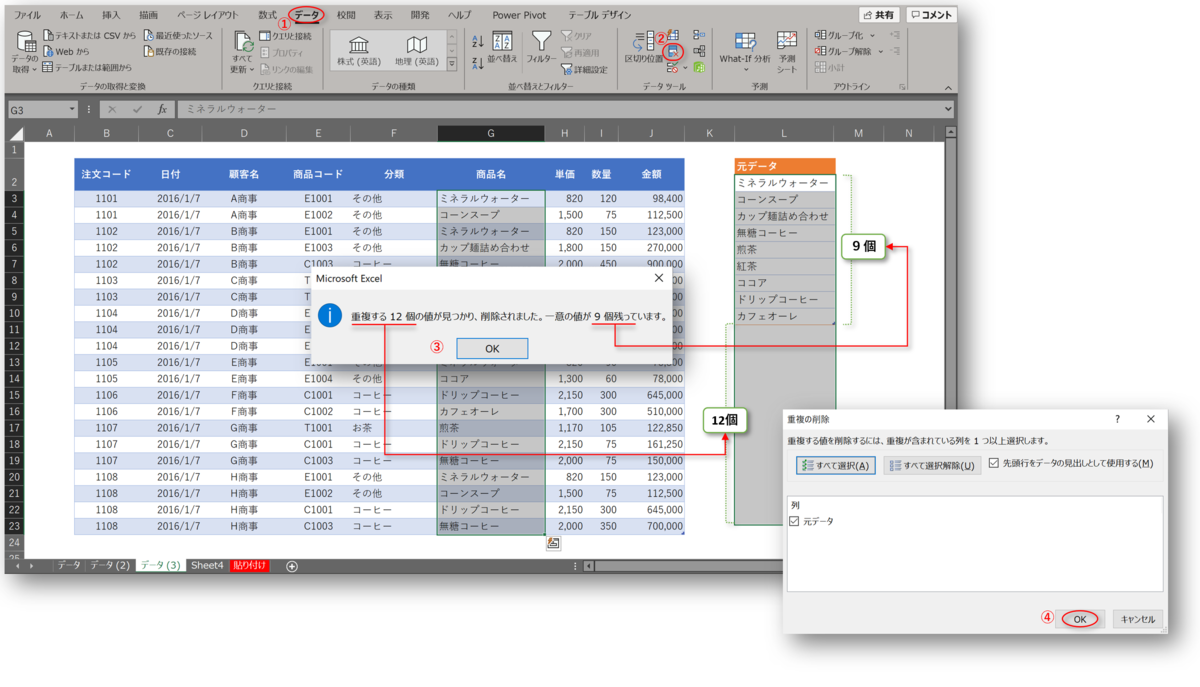
Task: Sort ascending A to Z
Action: [x=478, y=40]
